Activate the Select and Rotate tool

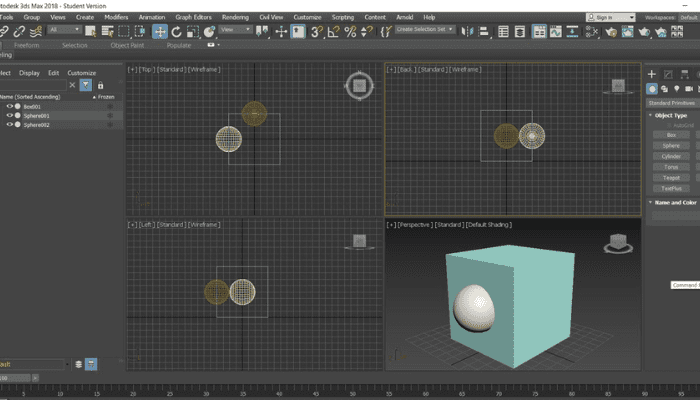tap(176, 31)
